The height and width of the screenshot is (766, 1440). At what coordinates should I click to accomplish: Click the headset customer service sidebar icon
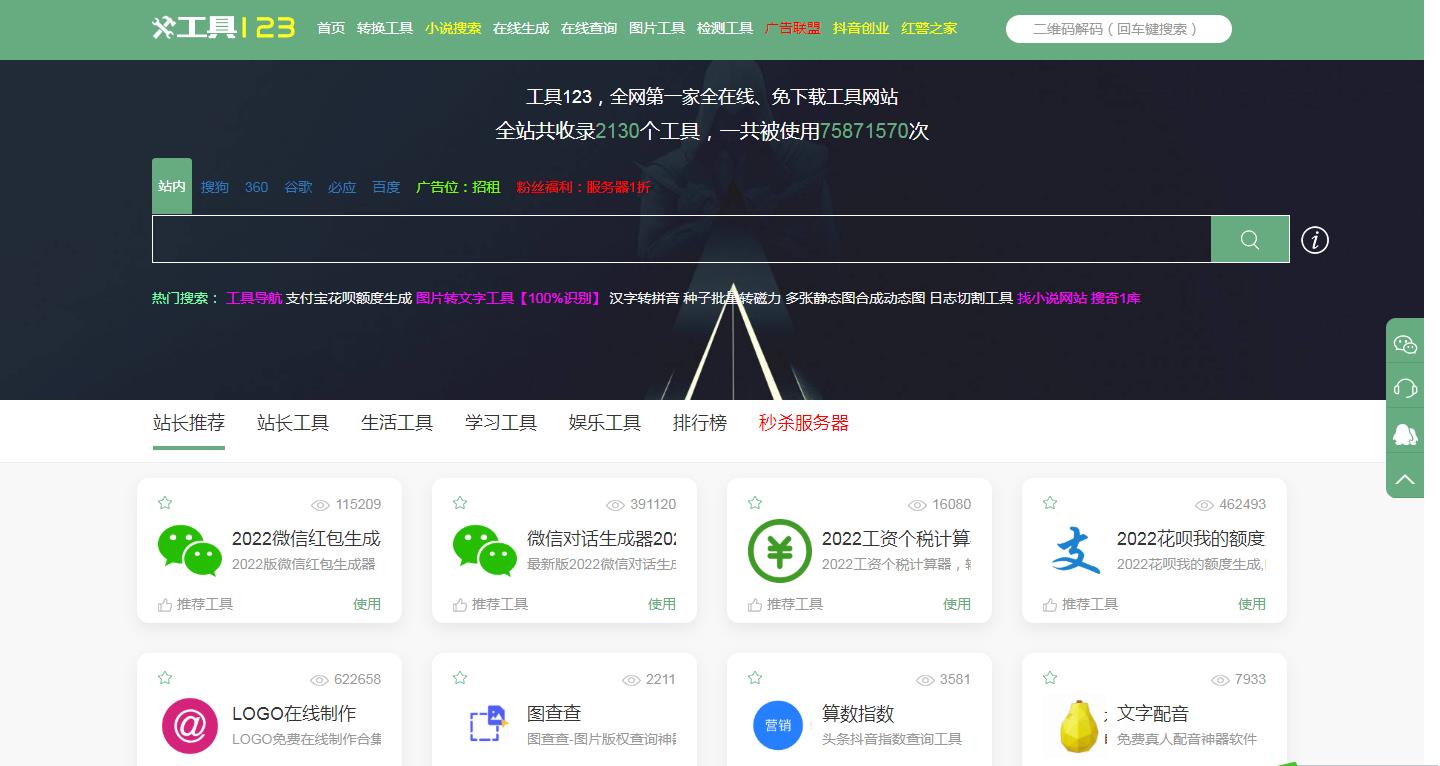click(x=1405, y=387)
